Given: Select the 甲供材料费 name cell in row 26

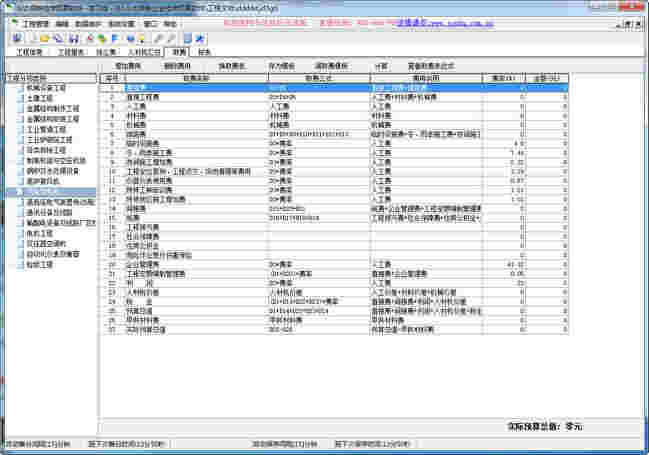Looking at the screenshot, I should [196, 320].
